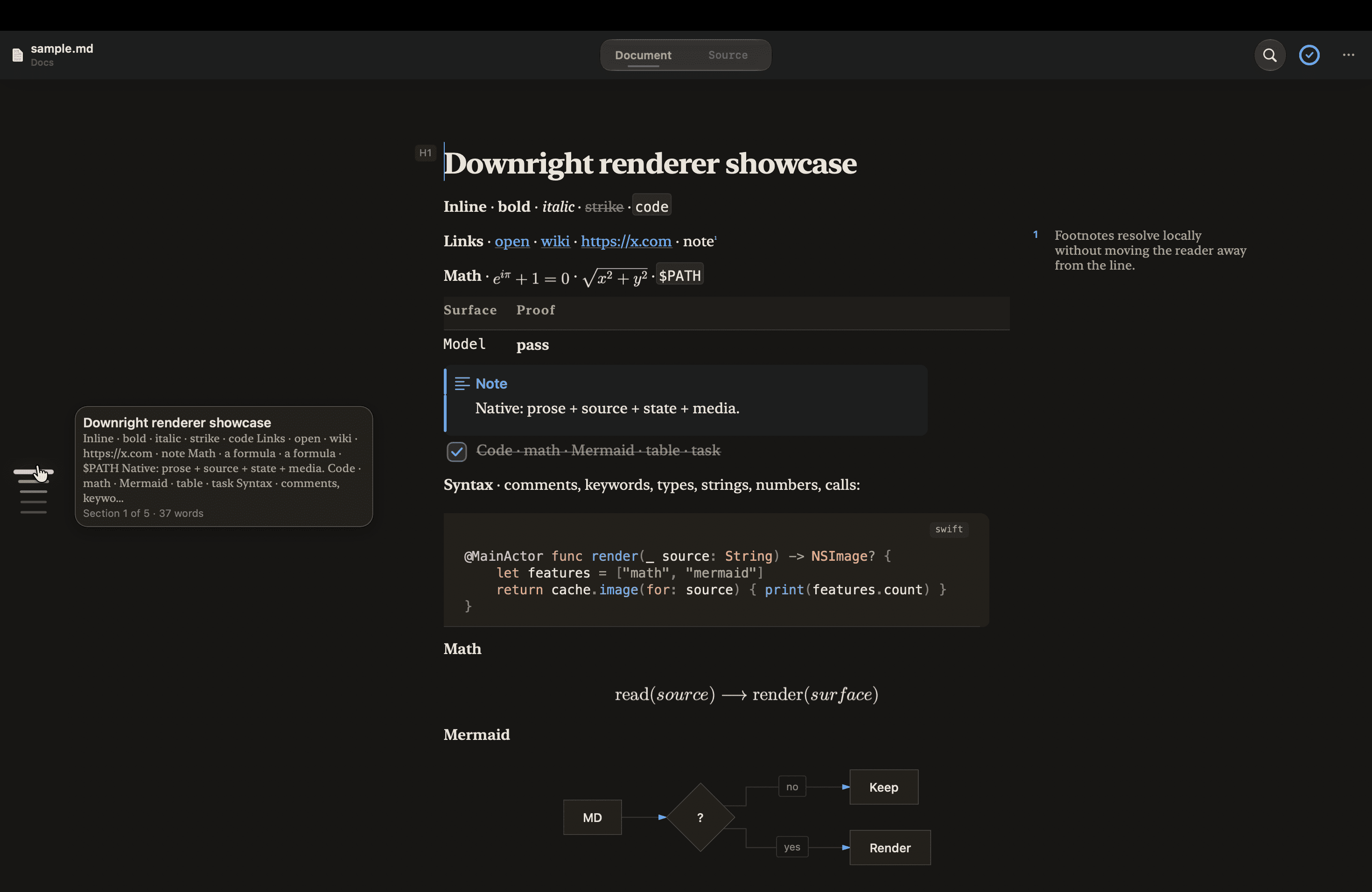
Task: Click the '@MainActor func render' code line
Action: click(677, 556)
